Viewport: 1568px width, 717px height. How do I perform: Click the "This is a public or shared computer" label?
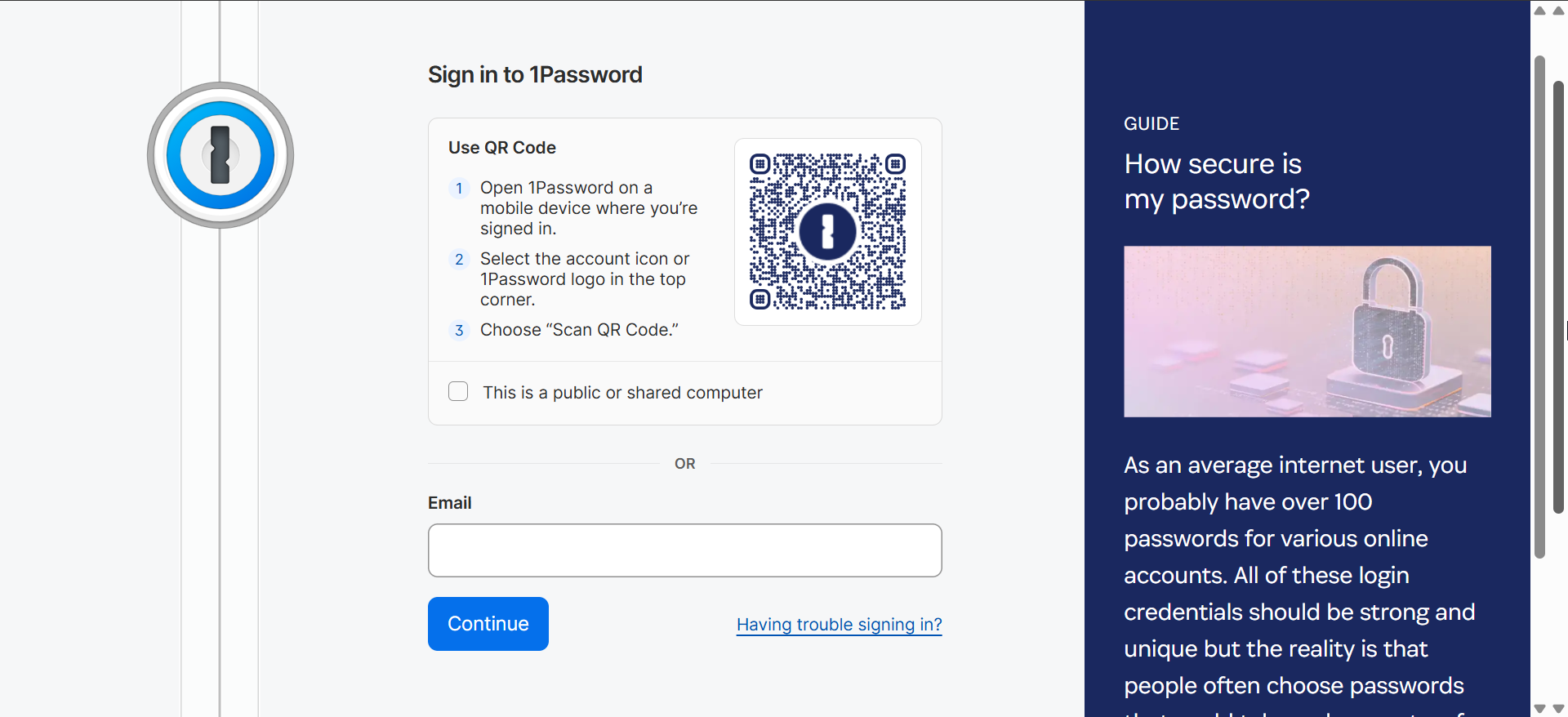[x=622, y=393]
